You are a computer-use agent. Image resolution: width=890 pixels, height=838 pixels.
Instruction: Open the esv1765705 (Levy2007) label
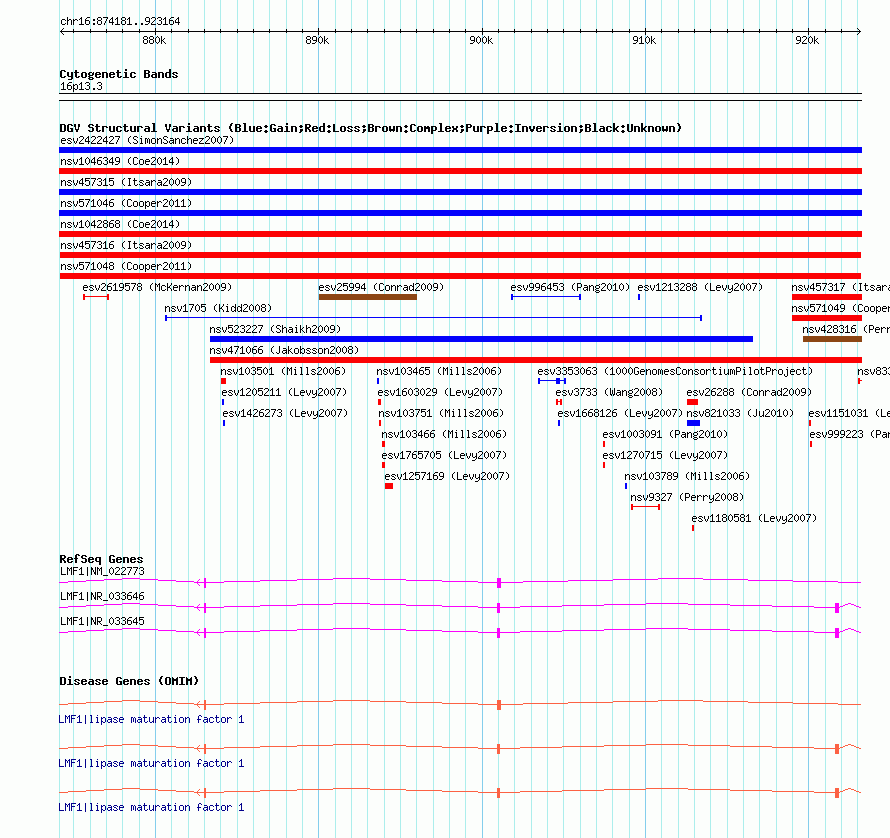pos(444,455)
